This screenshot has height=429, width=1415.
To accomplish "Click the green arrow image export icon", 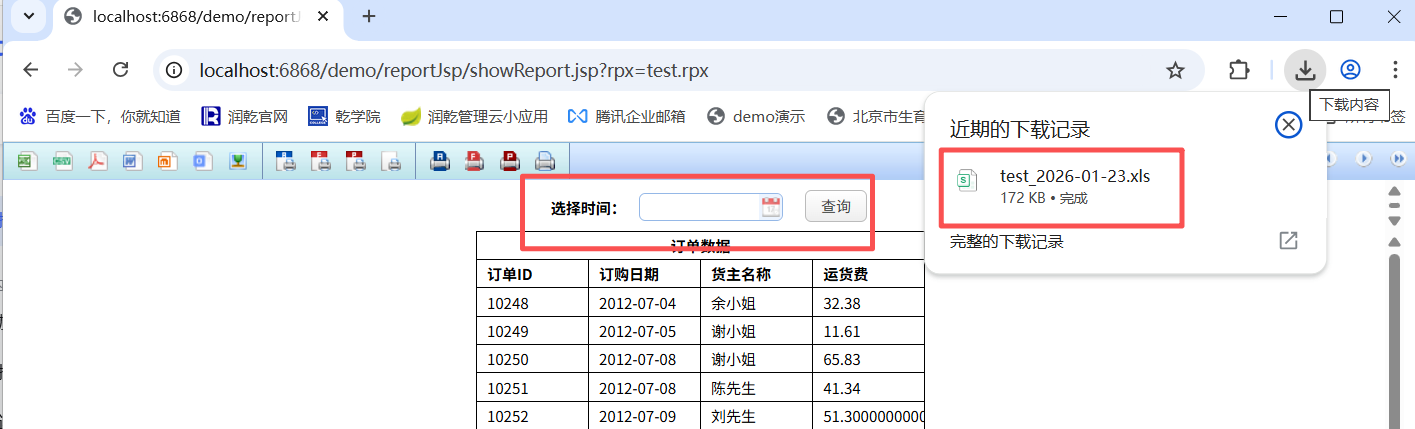I will click(x=238, y=160).
